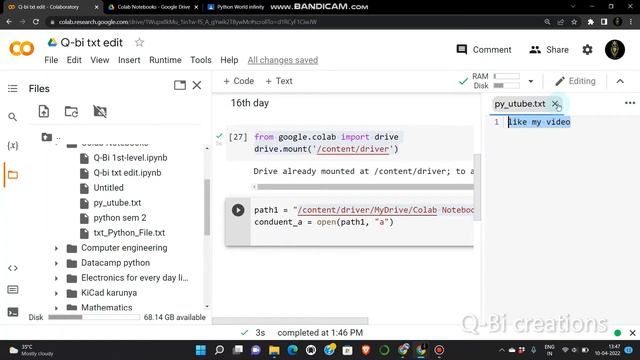
Task: Click the Disk storage usage bar
Action: coord(94,317)
